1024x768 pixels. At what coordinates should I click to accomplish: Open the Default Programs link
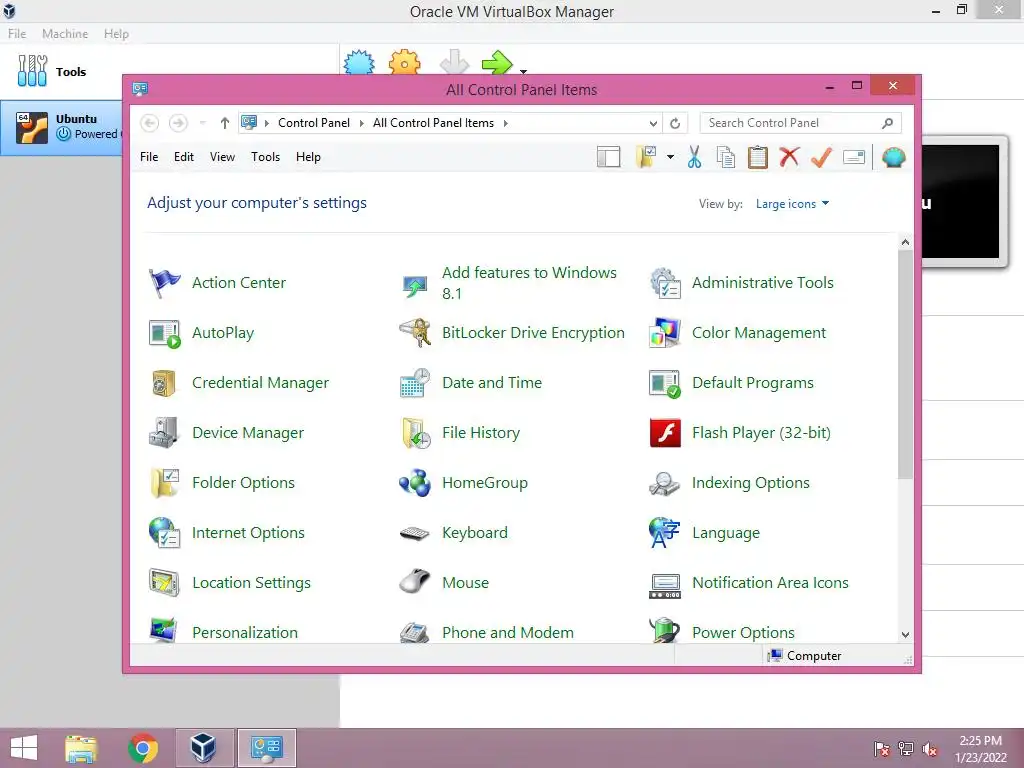click(752, 383)
